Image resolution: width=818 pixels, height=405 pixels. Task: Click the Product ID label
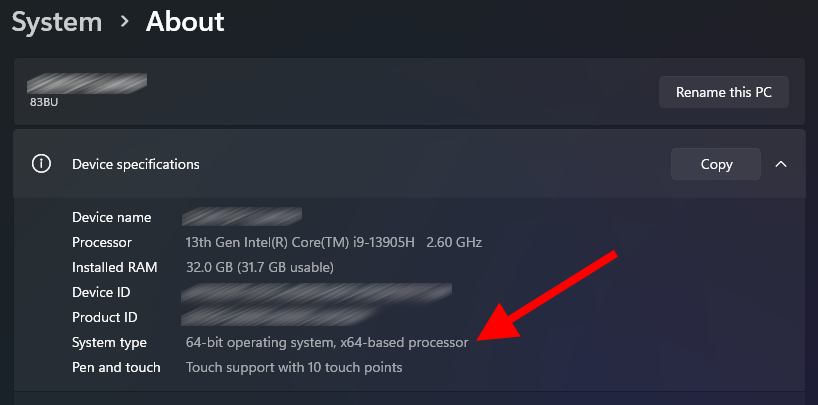point(105,317)
